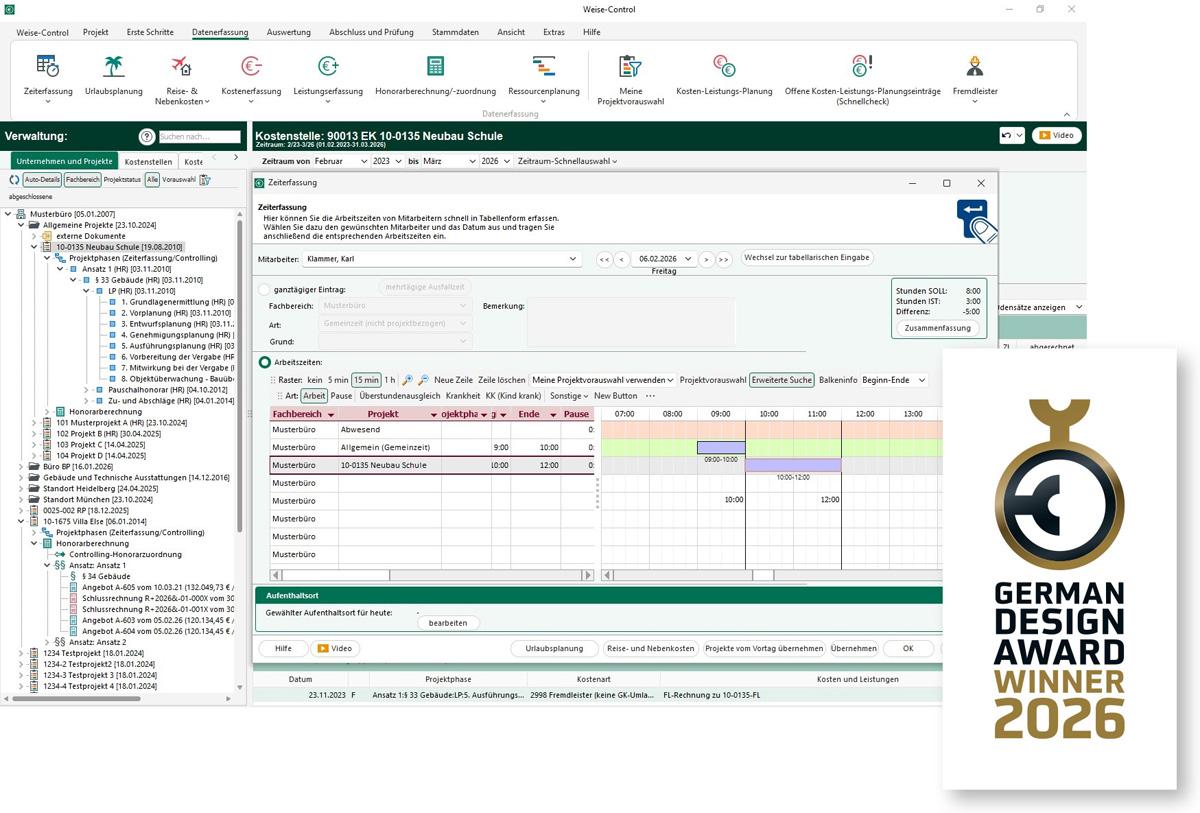Launch Honorarberechnung/-zuordnung calculator icon

pyautogui.click(x=435, y=68)
